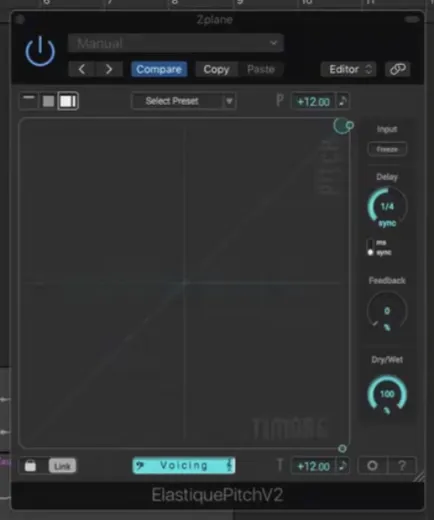
Task: Go to next preset with right arrow
Action: (x=109, y=69)
